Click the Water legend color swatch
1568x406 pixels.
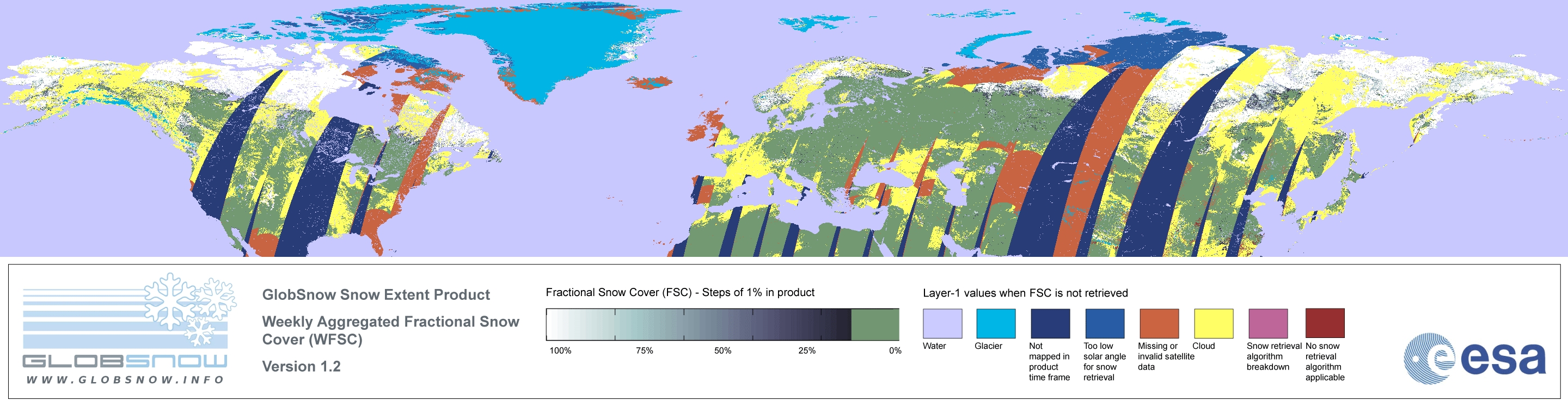[942, 323]
